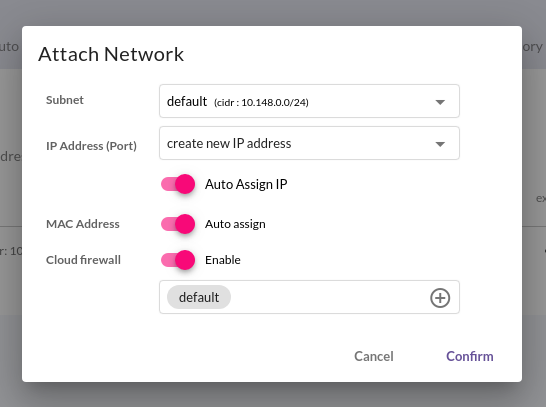Click the Attach Network dialog title
This screenshot has width=546, height=407.
tap(111, 54)
